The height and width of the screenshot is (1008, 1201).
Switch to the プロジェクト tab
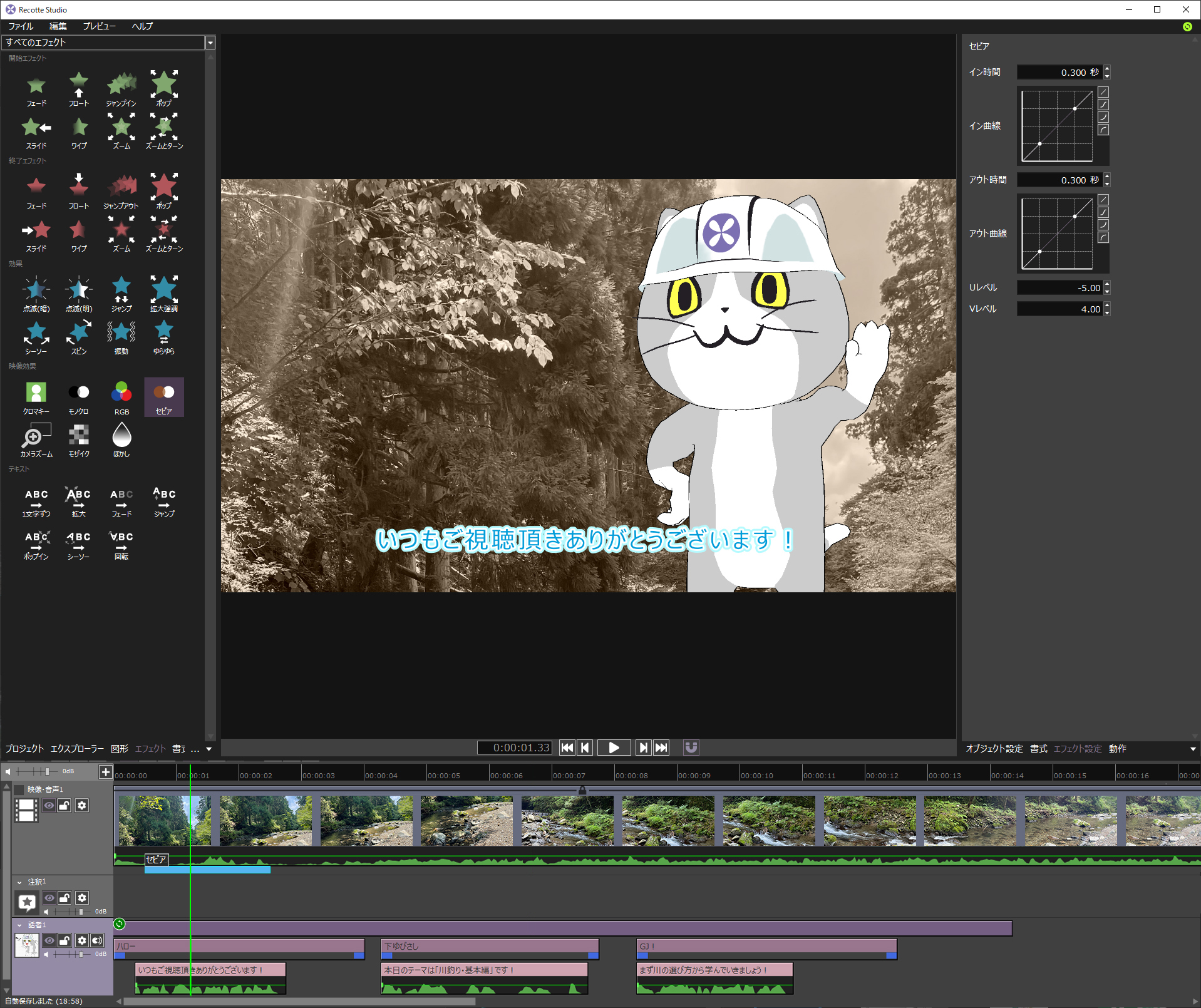coord(24,749)
